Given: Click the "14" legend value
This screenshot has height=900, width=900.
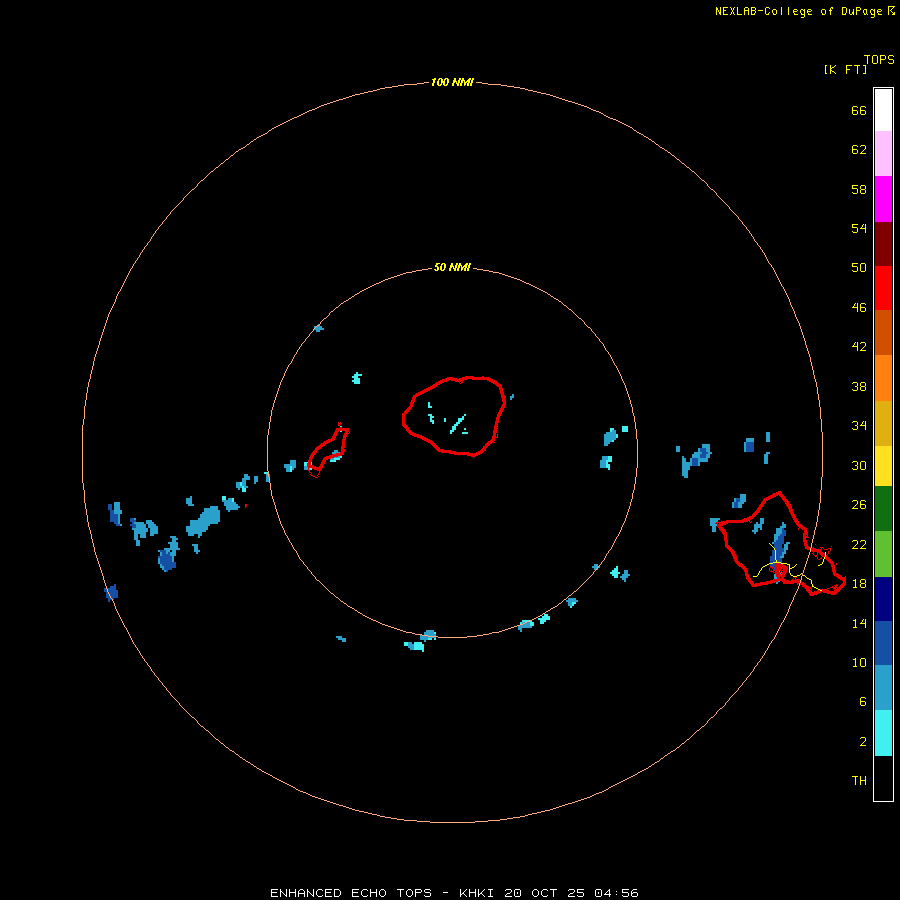Looking at the screenshot, I should (859, 623).
